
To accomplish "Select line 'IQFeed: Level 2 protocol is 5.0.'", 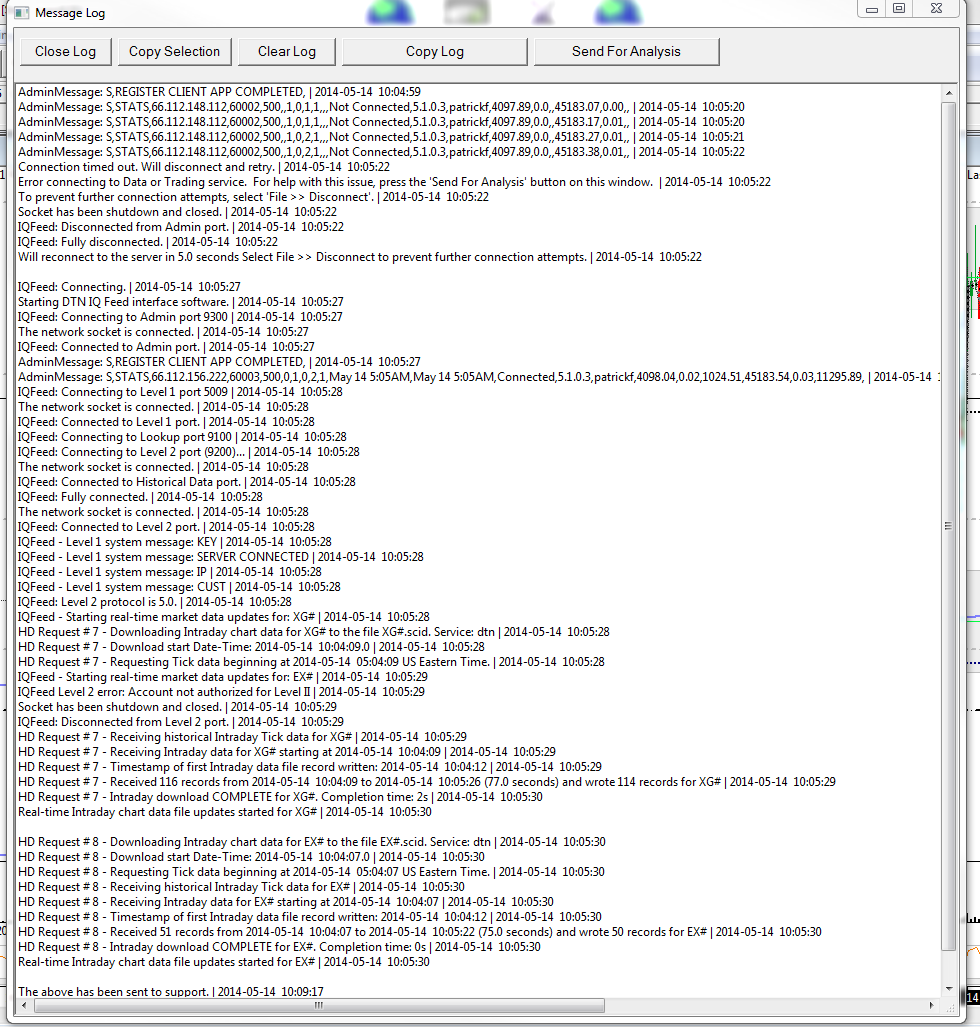I will coord(155,603).
